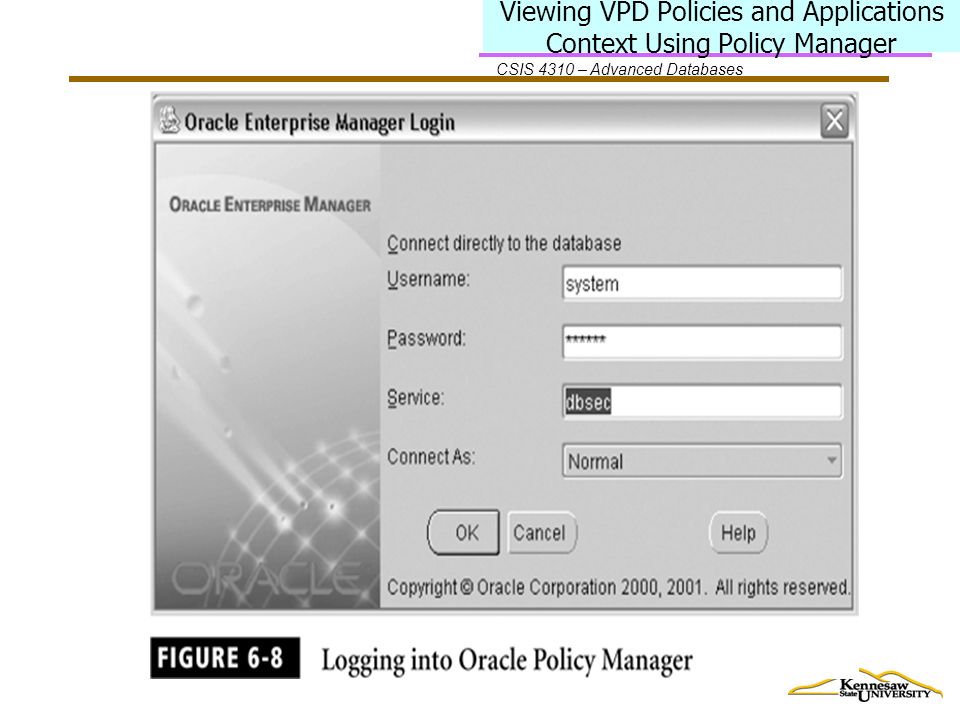The image size is (960, 720).
Task: Click into the Password field
Action: [702, 342]
